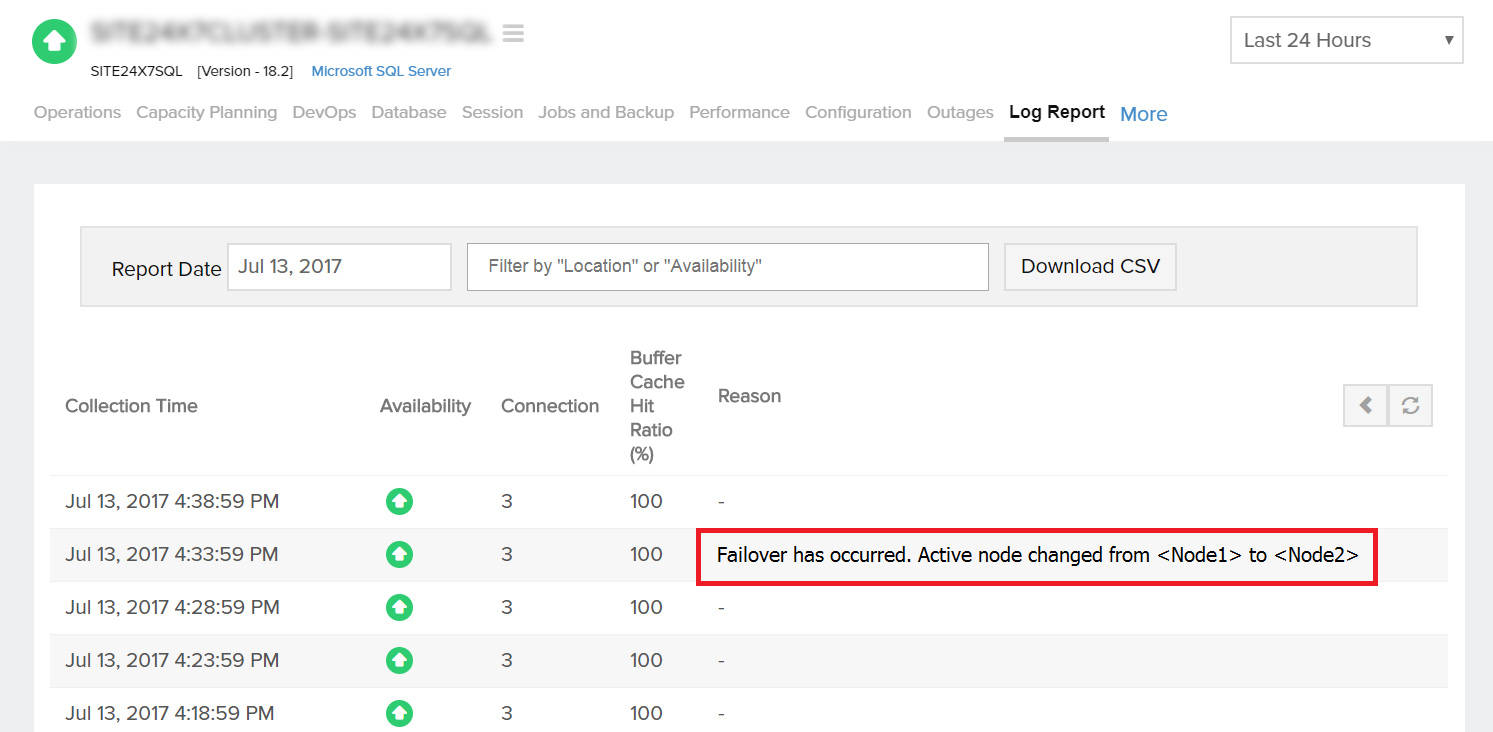Click the availability icon for 4:23:59 PM entry
The width and height of the screenshot is (1493, 732).
(399, 660)
